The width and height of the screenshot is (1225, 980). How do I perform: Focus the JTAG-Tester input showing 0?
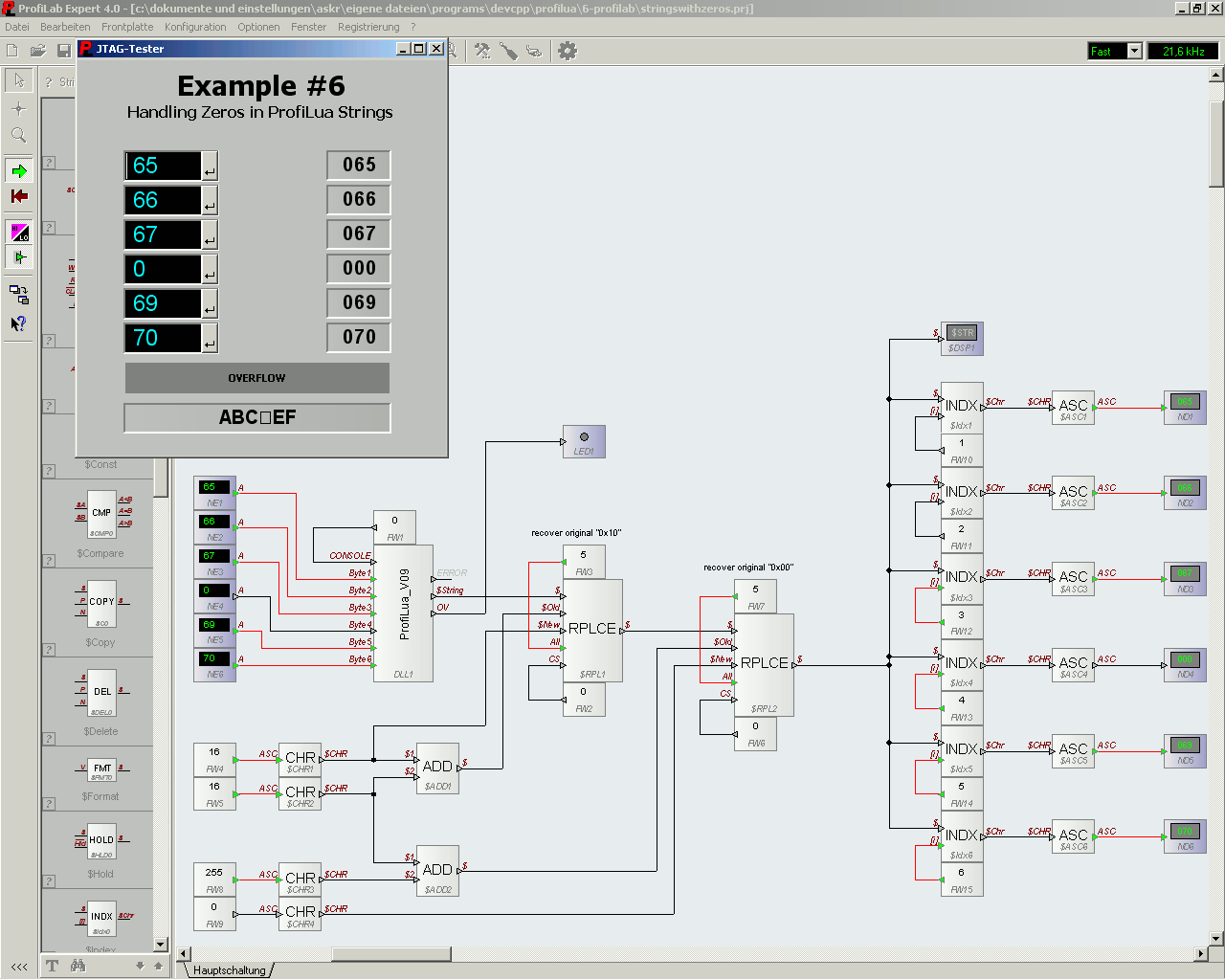[163, 269]
